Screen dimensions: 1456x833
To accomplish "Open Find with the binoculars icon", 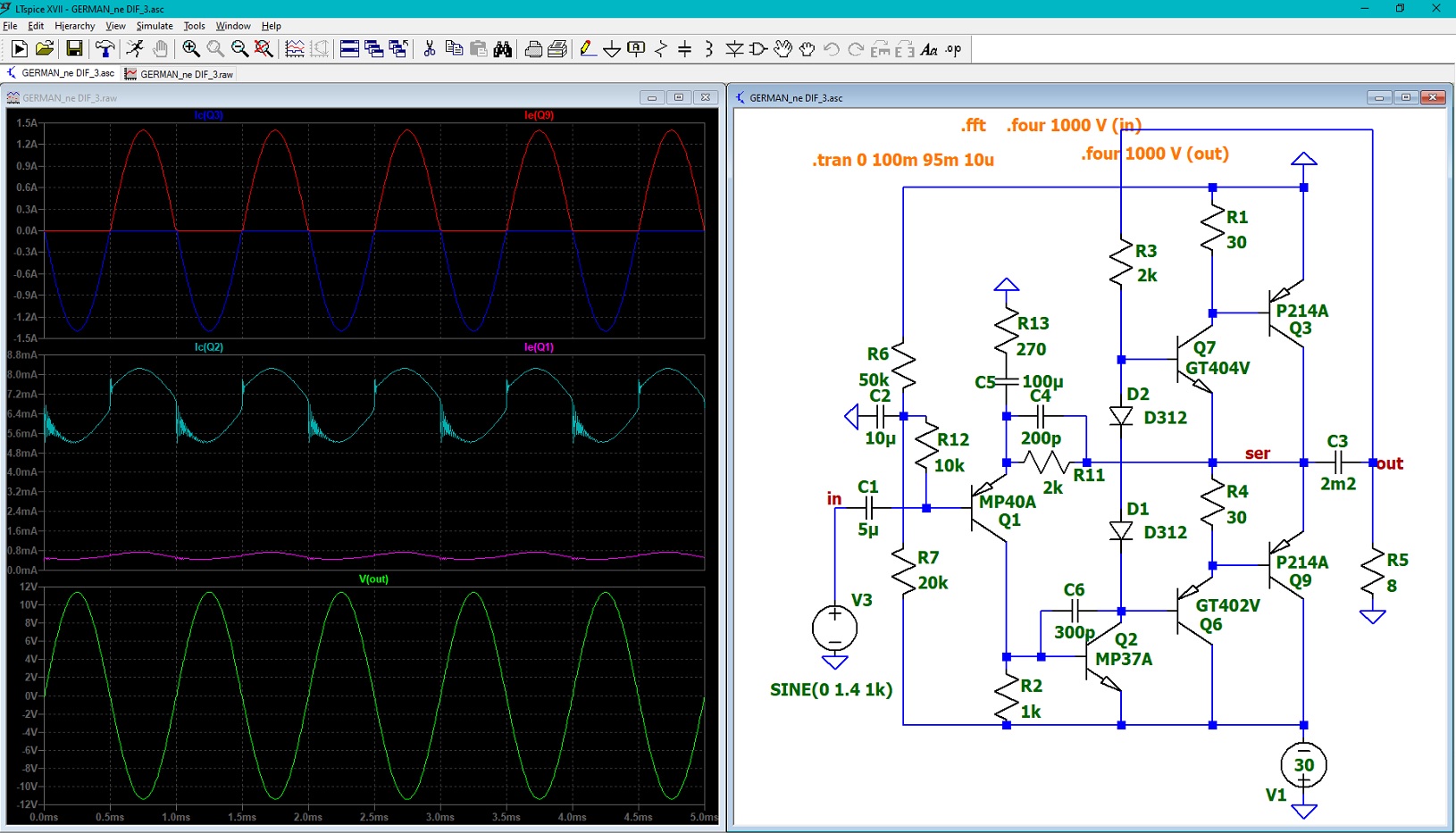I will pos(503,49).
